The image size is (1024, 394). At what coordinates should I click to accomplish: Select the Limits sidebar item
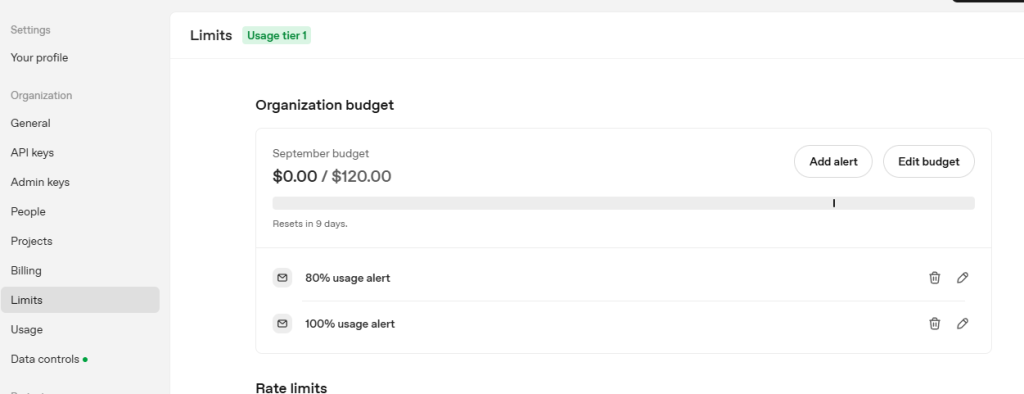coord(80,300)
